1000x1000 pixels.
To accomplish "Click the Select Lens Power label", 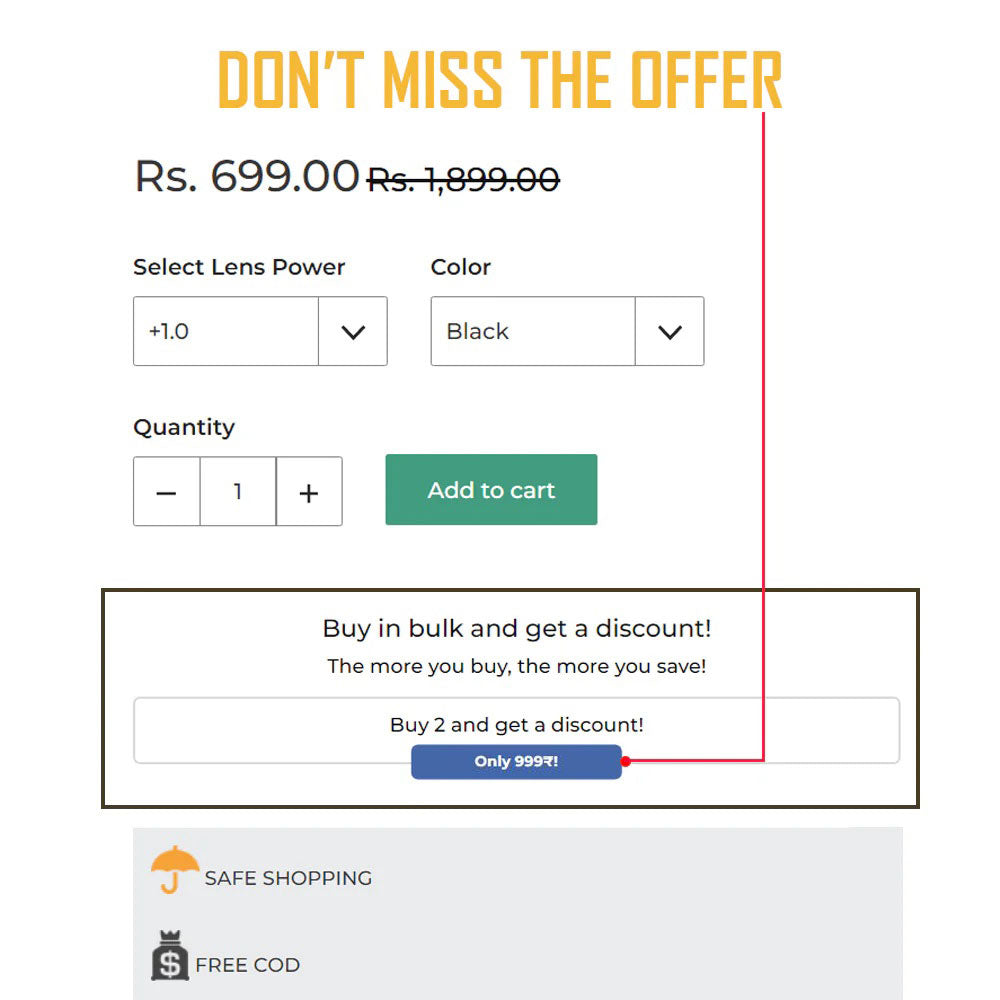I will [x=239, y=267].
